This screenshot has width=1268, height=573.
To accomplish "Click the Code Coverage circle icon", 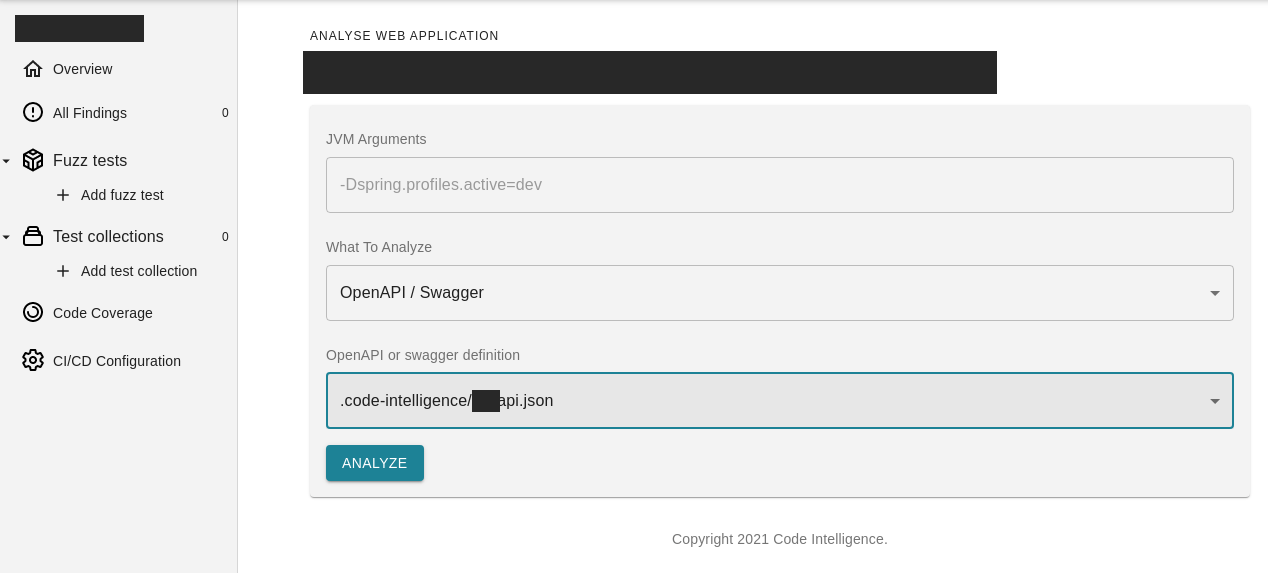I will coord(33,313).
